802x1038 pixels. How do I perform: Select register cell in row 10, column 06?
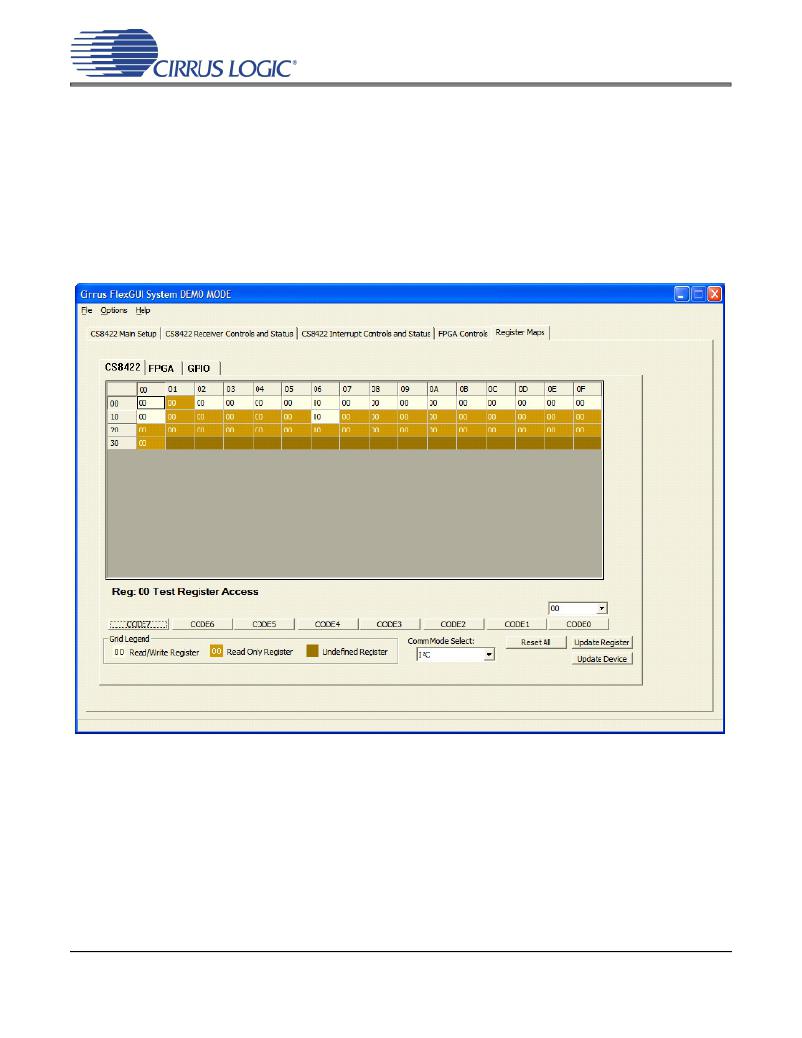(325, 417)
